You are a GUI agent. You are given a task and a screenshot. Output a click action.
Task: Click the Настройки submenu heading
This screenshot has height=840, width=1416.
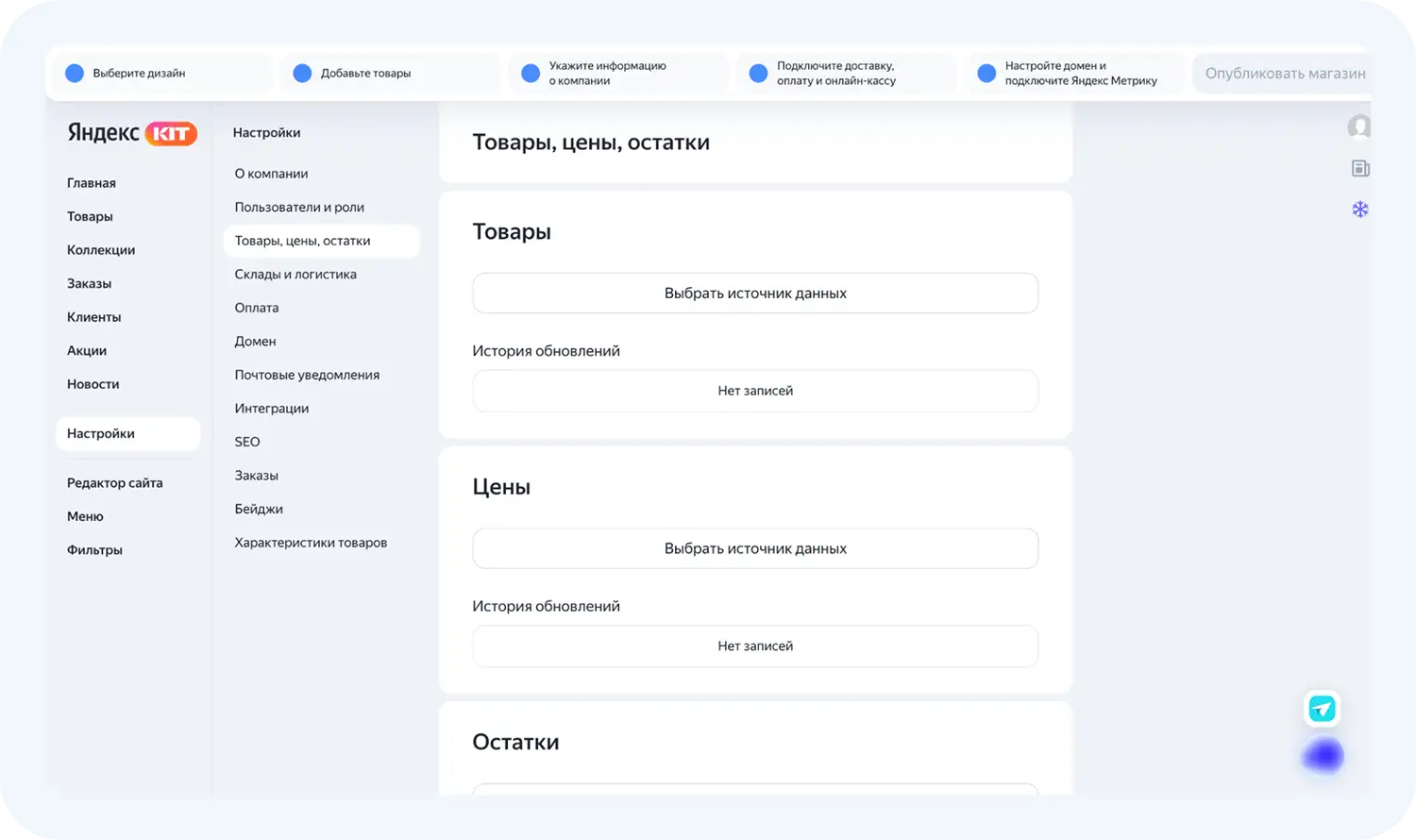coord(267,133)
